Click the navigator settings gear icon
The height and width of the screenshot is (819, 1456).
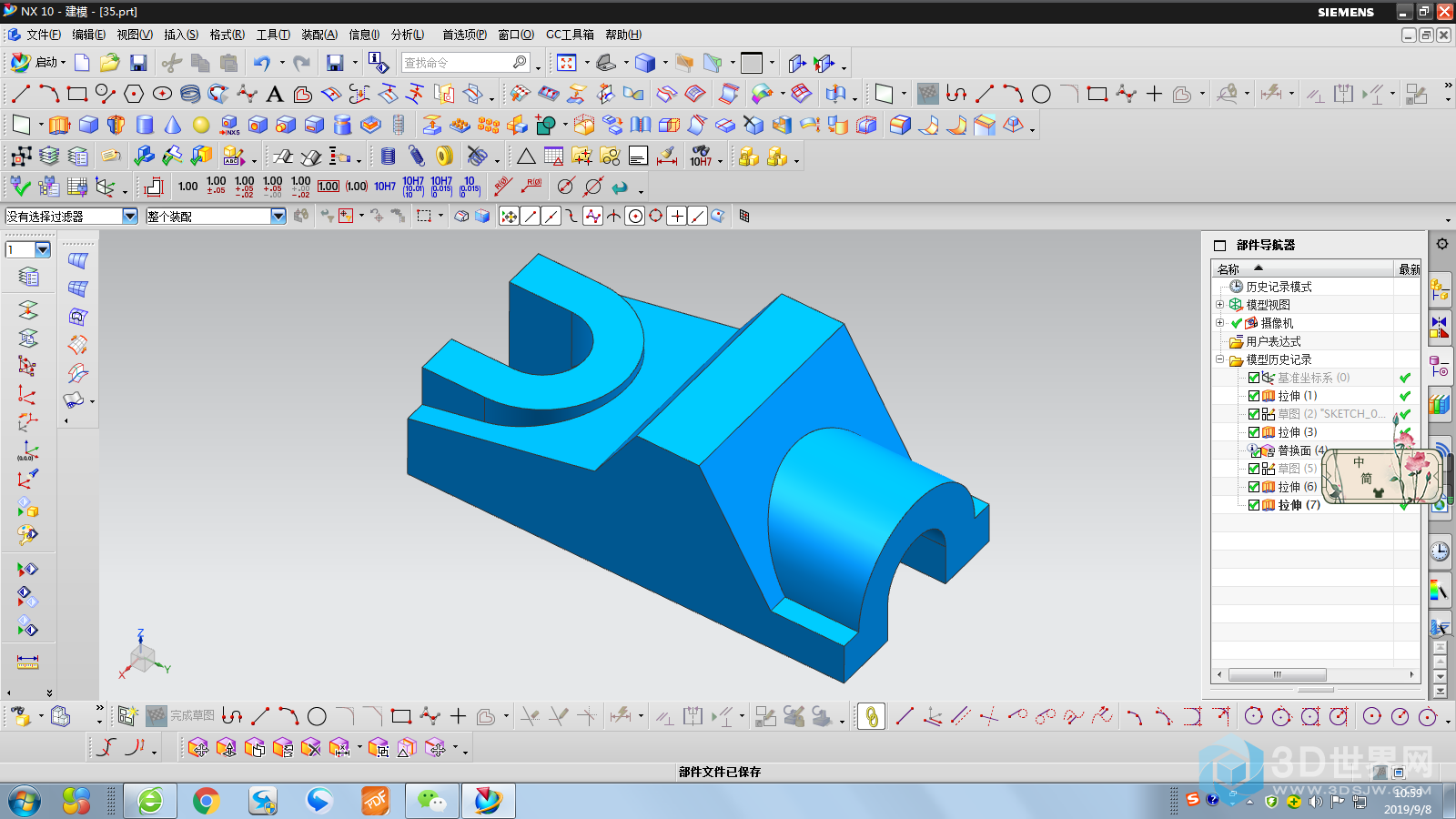click(1442, 244)
